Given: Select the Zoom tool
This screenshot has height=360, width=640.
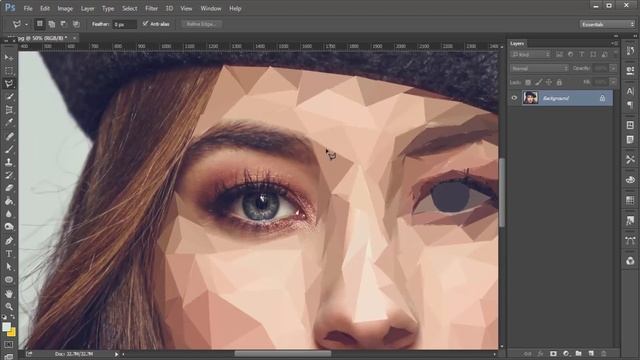Looking at the screenshot, I should click(9, 306).
